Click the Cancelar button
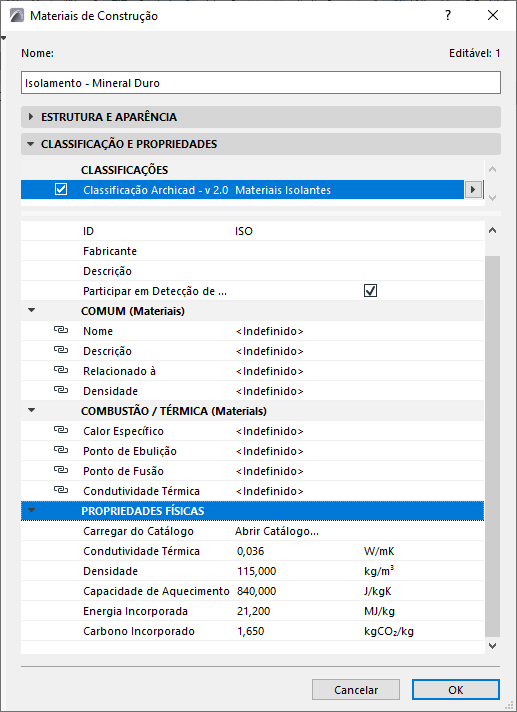This screenshot has height=712, width=517. click(356, 690)
